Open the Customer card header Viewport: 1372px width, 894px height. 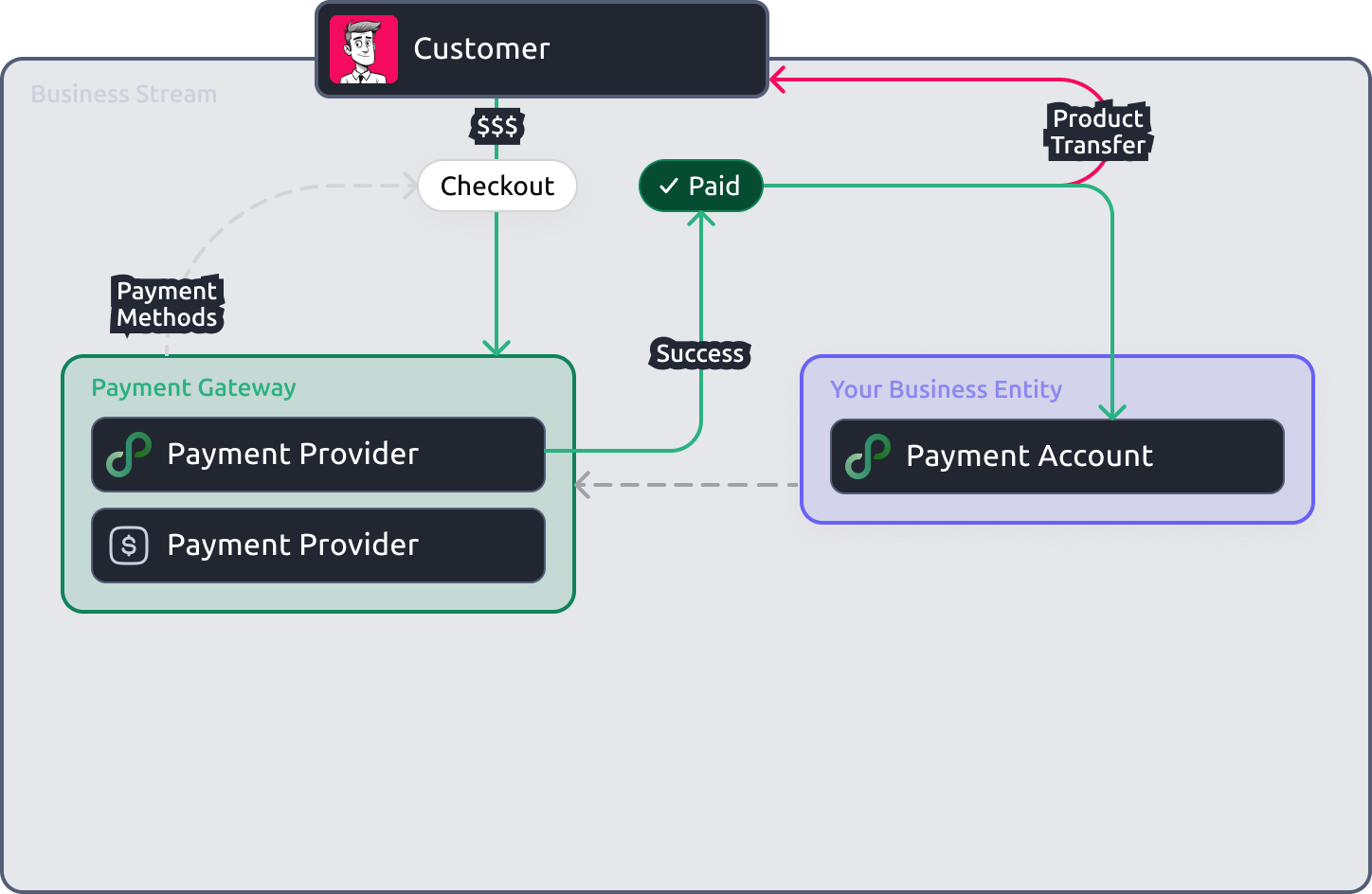541,49
